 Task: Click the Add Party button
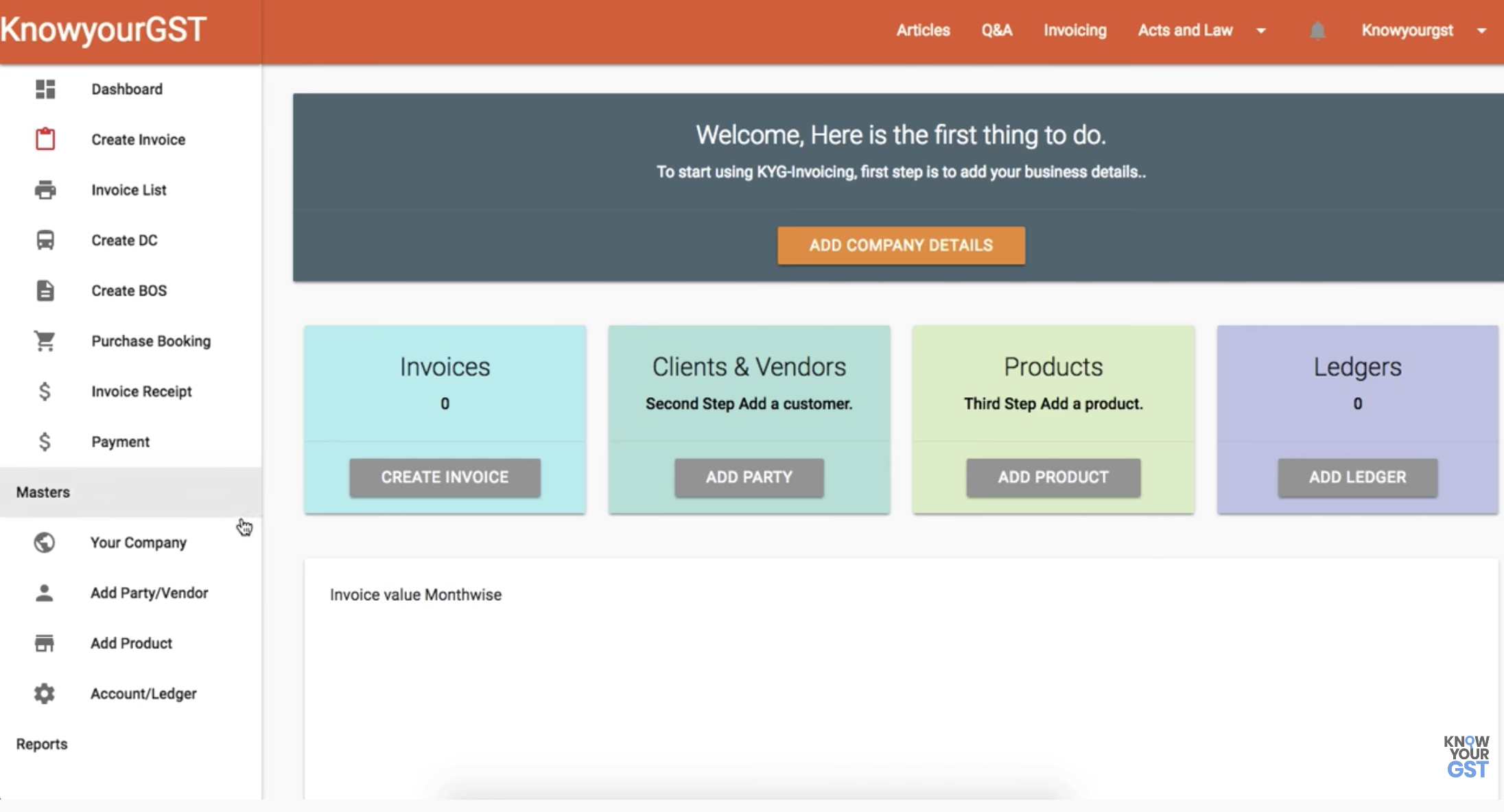pos(749,477)
